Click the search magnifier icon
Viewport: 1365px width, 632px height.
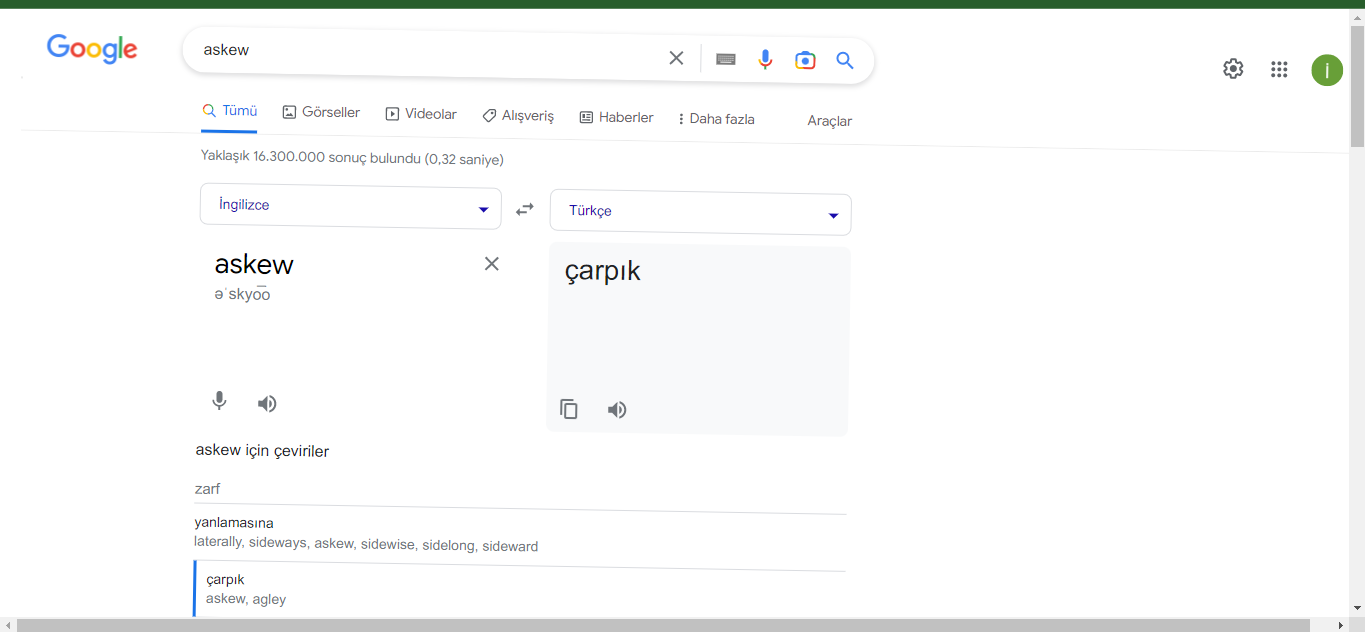(x=844, y=58)
